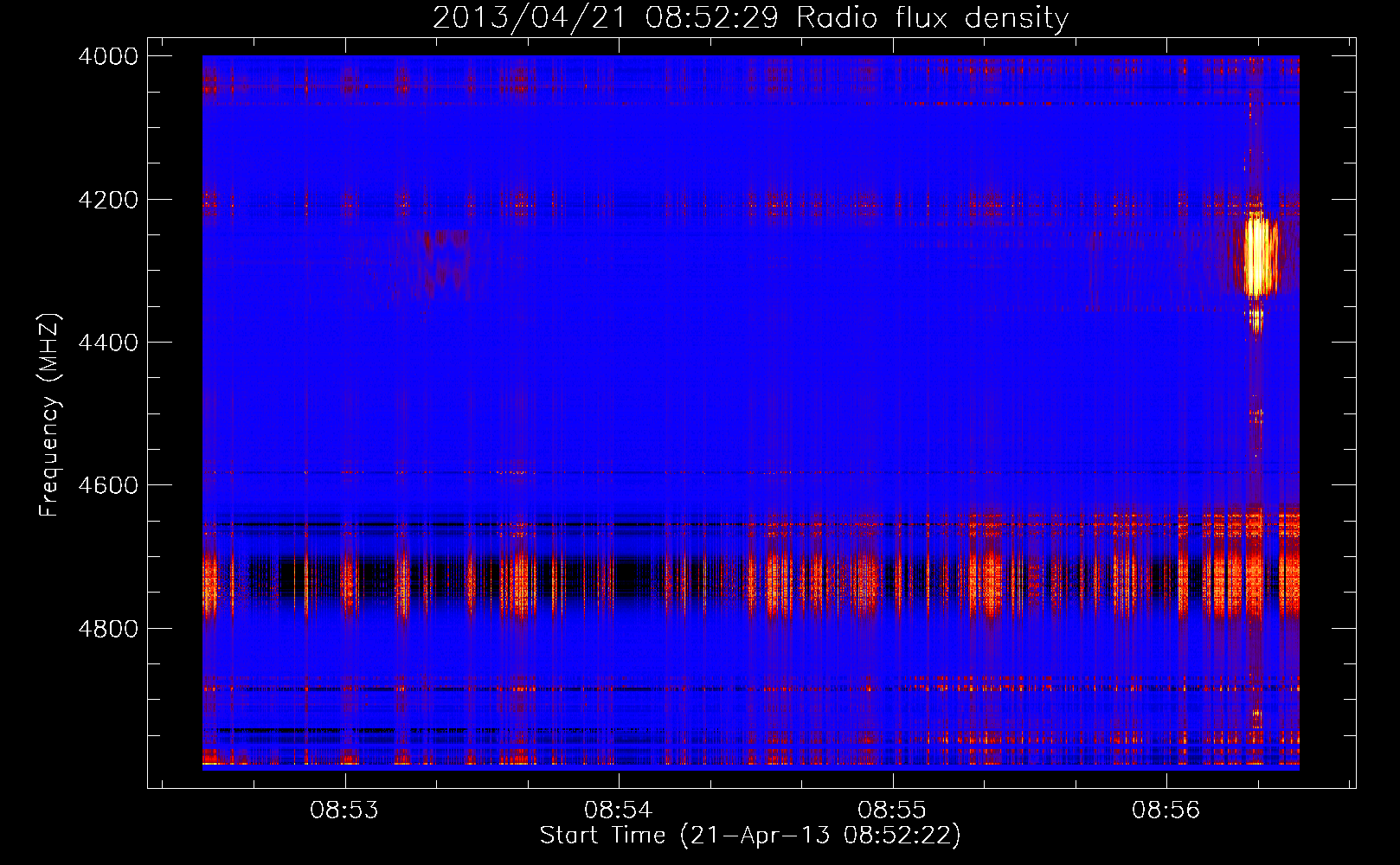Select the 4800 frequency axis label
This screenshot has width=1400, height=865.
(108, 628)
